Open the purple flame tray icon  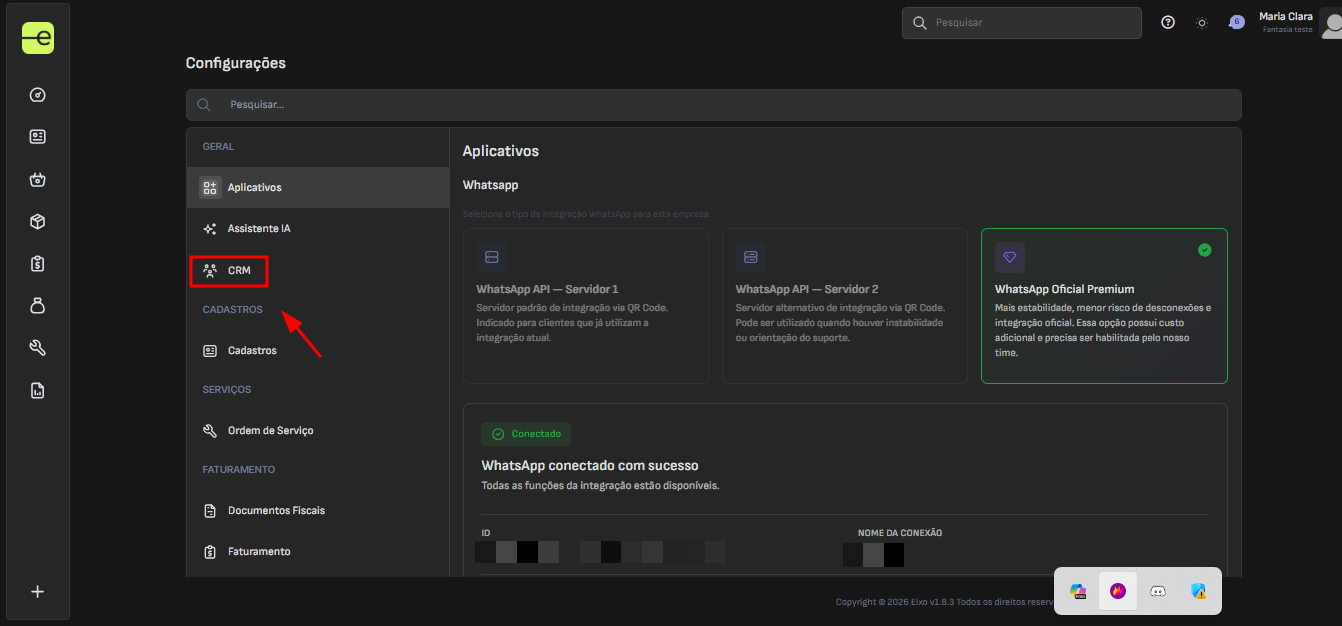(1118, 591)
